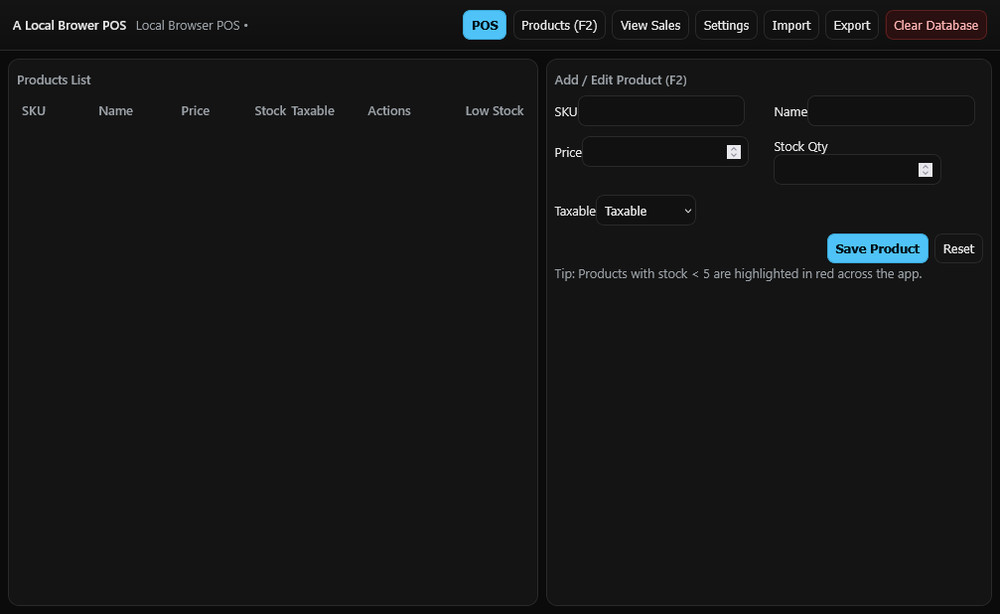Export the POS data
1000x614 pixels.
point(851,24)
